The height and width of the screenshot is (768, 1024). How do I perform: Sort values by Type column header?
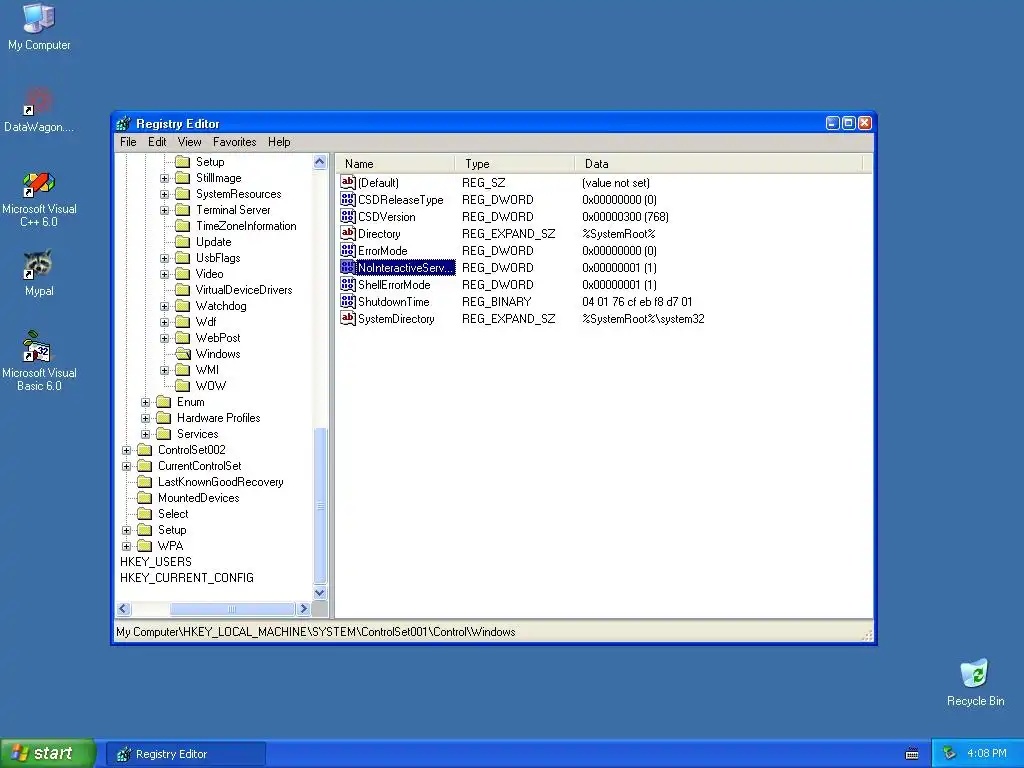(x=515, y=164)
